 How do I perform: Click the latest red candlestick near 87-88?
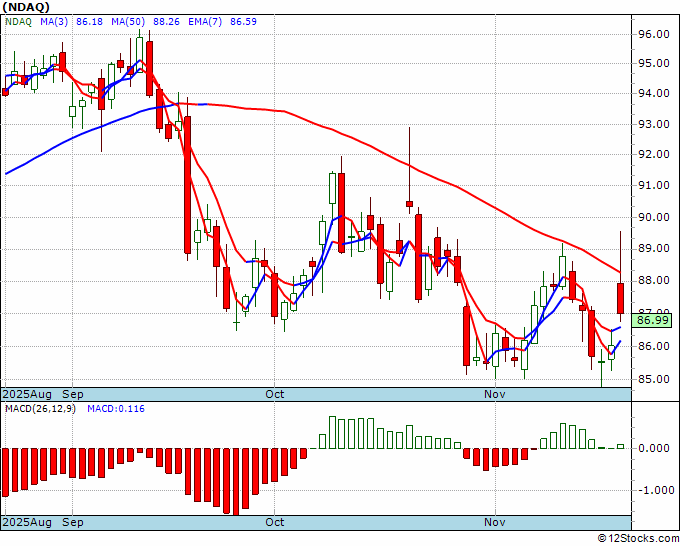click(x=621, y=298)
